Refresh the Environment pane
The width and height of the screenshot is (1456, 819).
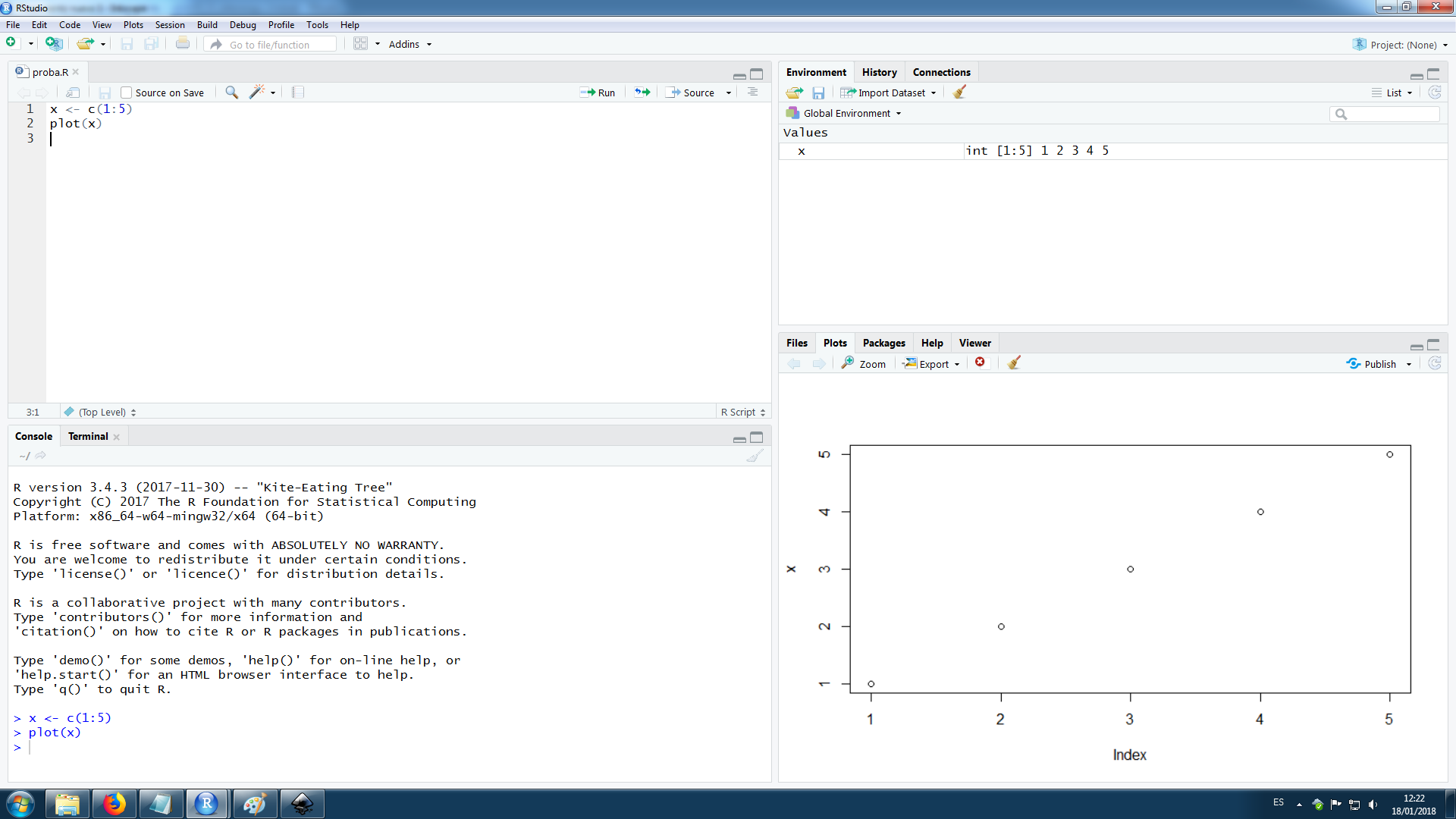point(1434,93)
